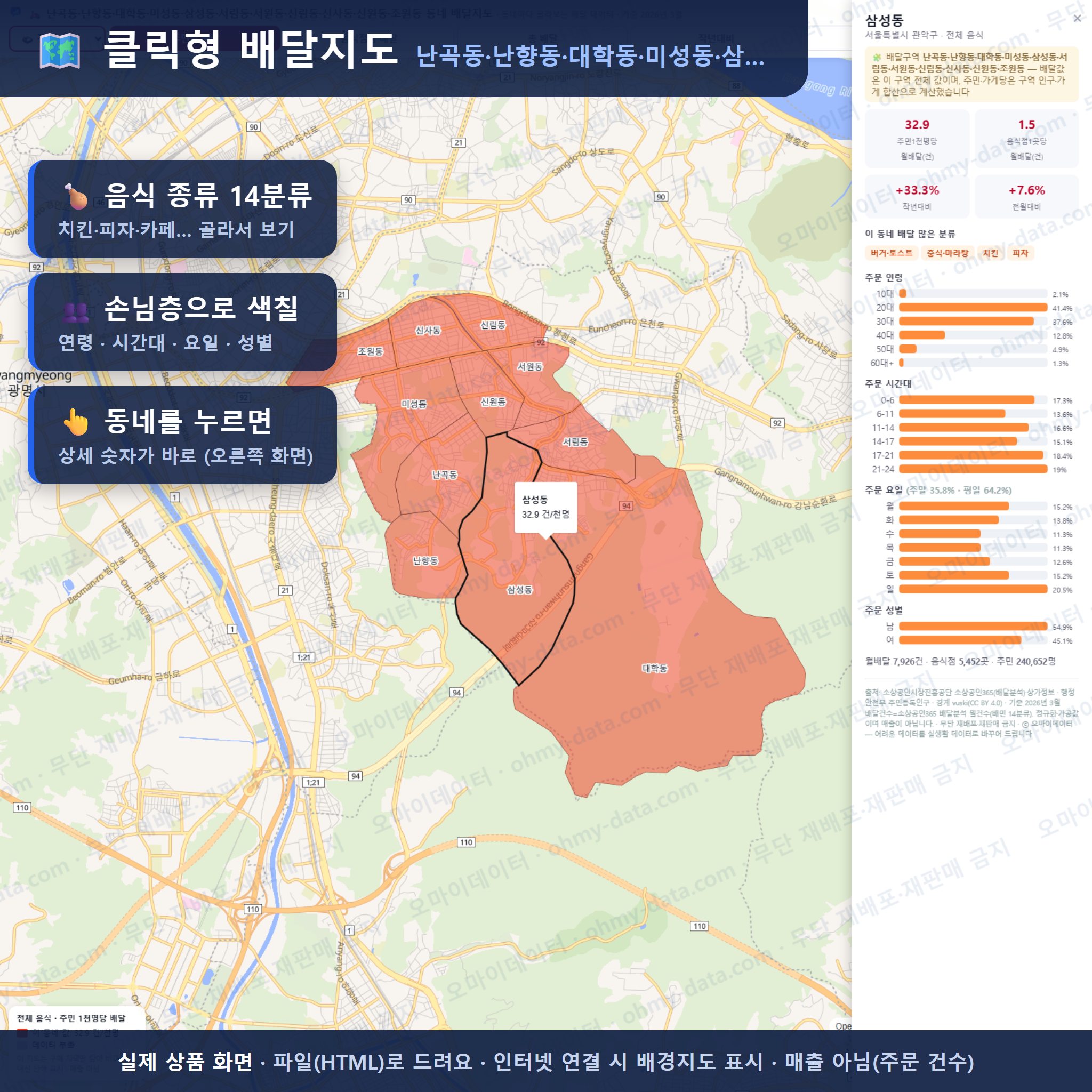1092x1092 pixels.
Task: Select the 치킨 category tag
Action: click(990, 253)
